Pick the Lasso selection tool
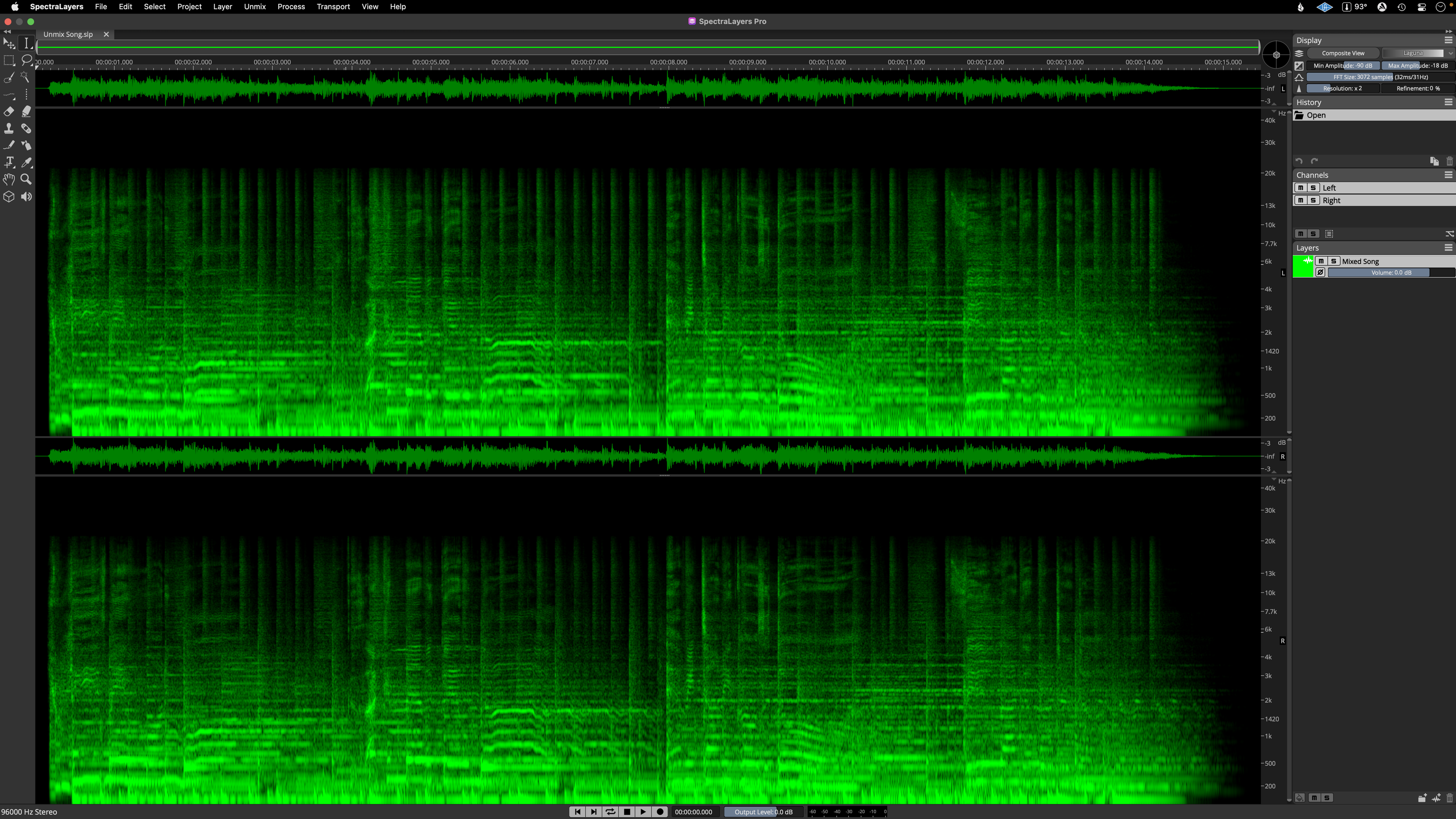Image resolution: width=1456 pixels, height=819 pixels. click(27, 60)
